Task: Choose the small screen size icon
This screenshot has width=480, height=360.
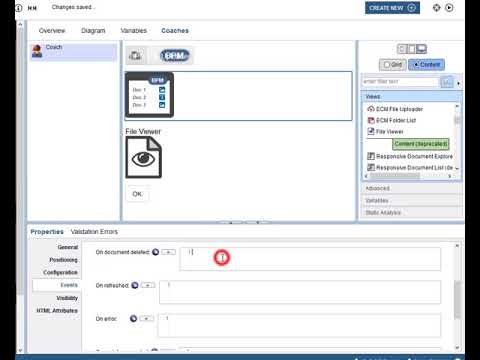Action: (x=402, y=49)
